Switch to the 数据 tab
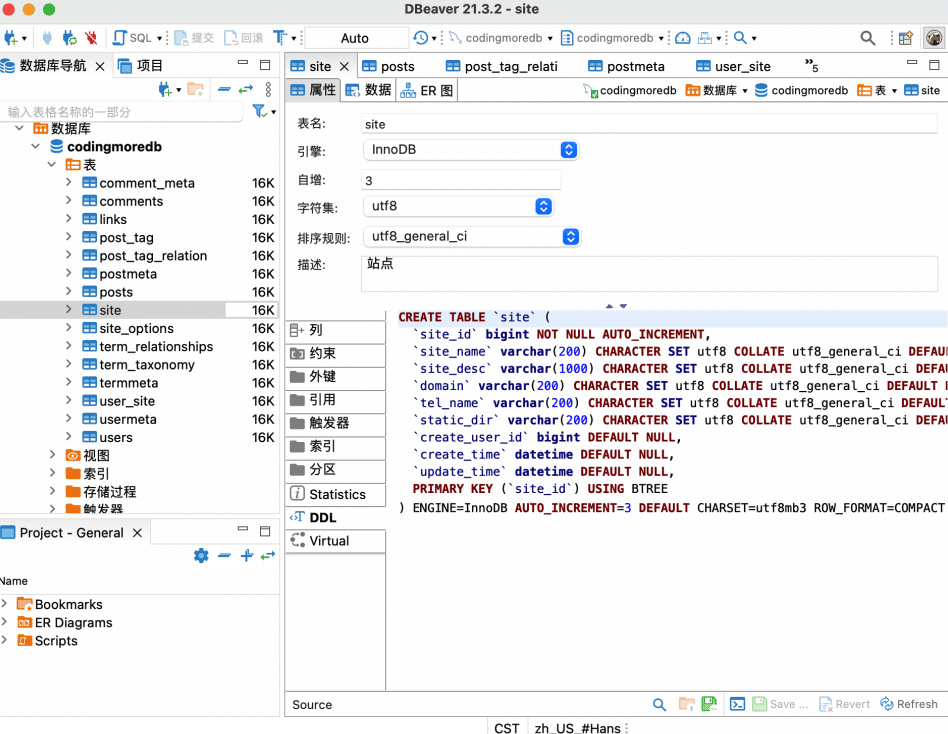 pyautogui.click(x=368, y=90)
